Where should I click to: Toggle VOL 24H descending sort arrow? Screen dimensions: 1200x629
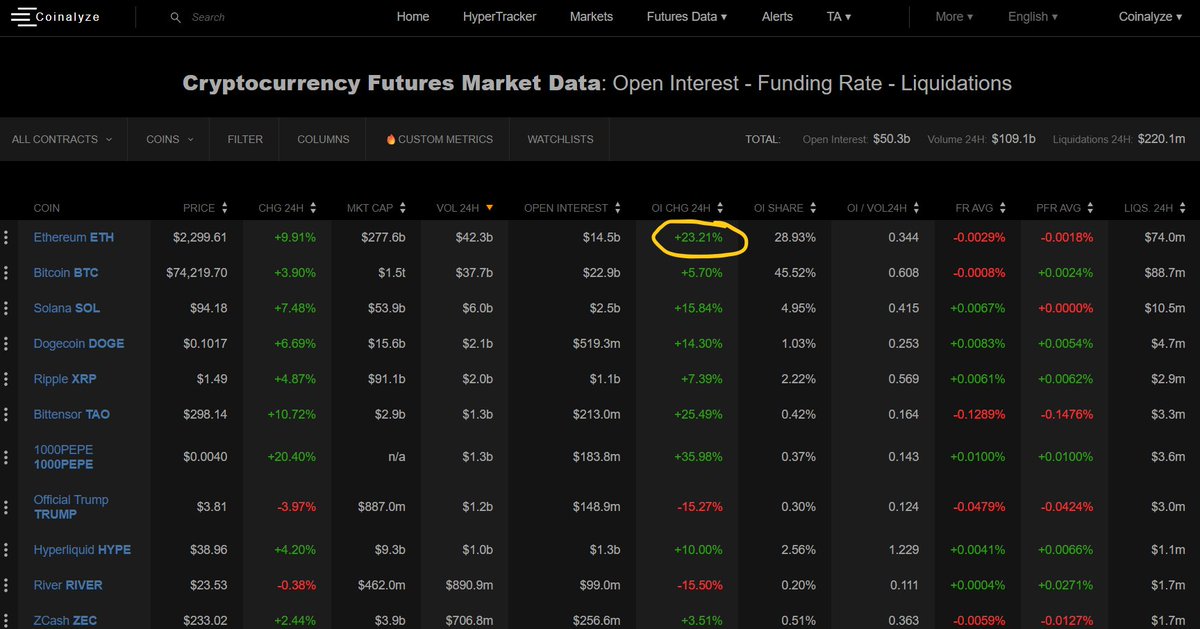click(489, 208)
